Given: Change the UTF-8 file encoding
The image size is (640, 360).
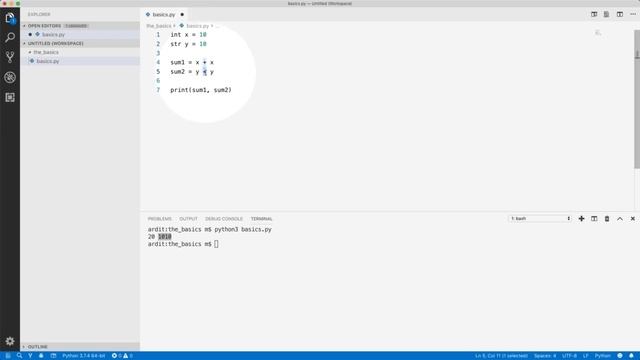Looking at the screenshot, I should tap(569, 356).
